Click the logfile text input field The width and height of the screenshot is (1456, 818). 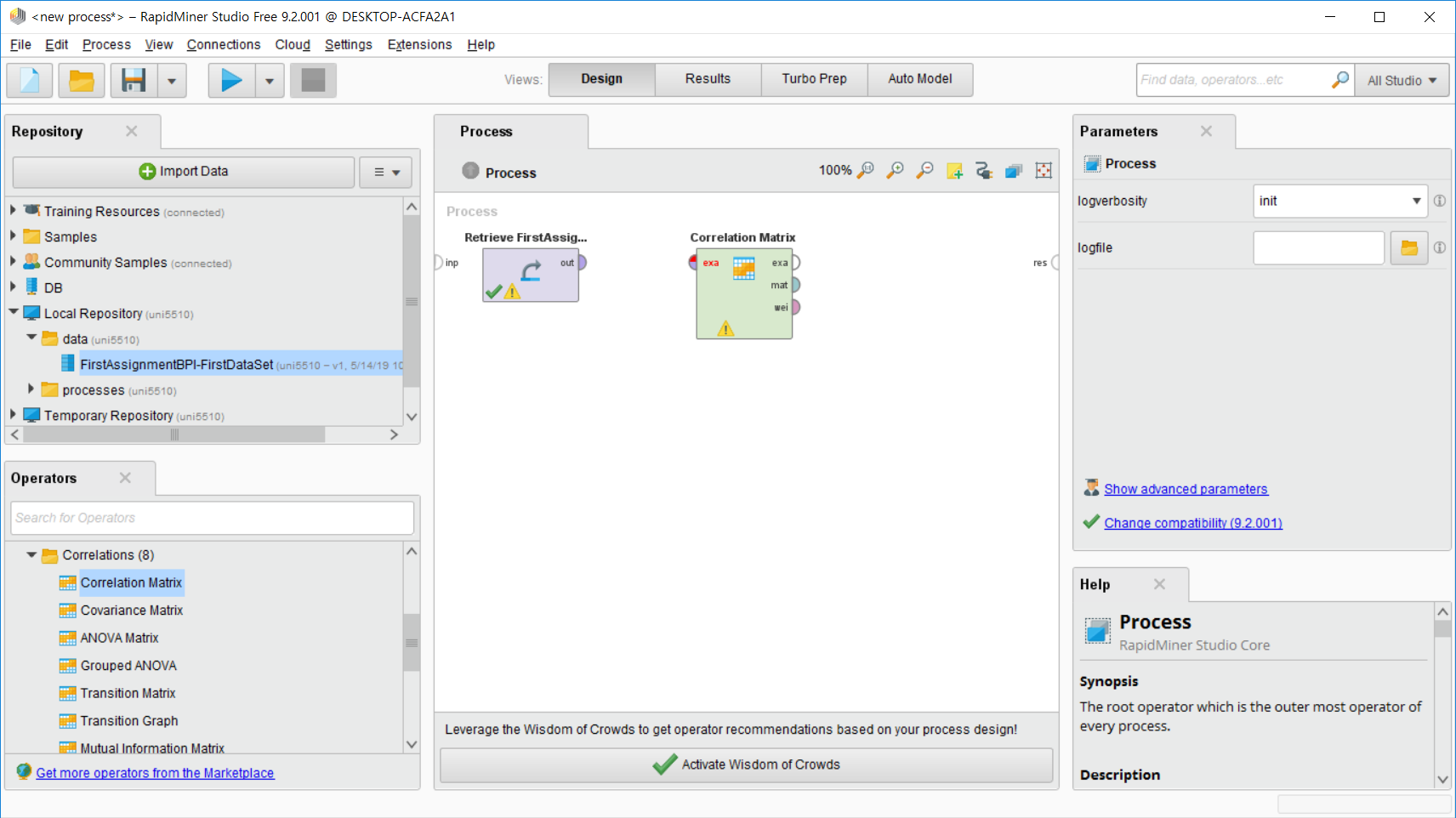point(1319,247)
